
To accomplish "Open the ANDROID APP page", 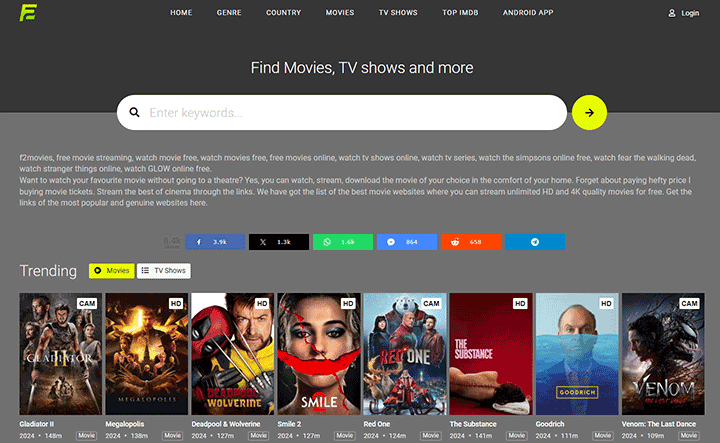I will 528,13.
